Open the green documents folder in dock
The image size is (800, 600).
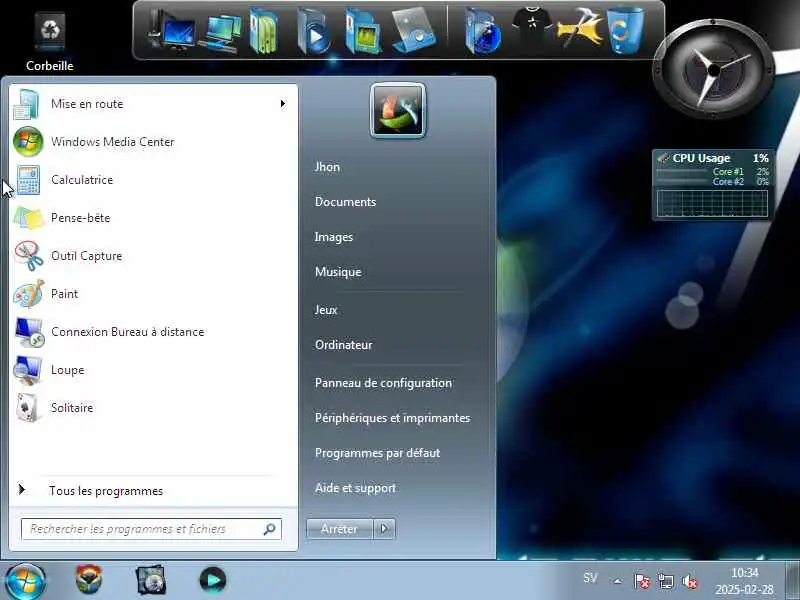[x=264, y=31]
